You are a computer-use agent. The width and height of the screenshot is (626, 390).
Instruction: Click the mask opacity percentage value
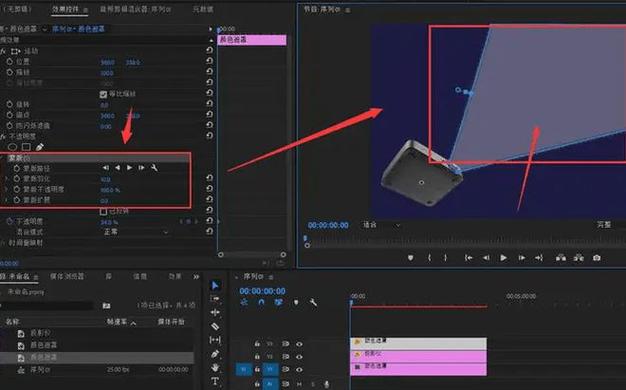coord(110,190)
